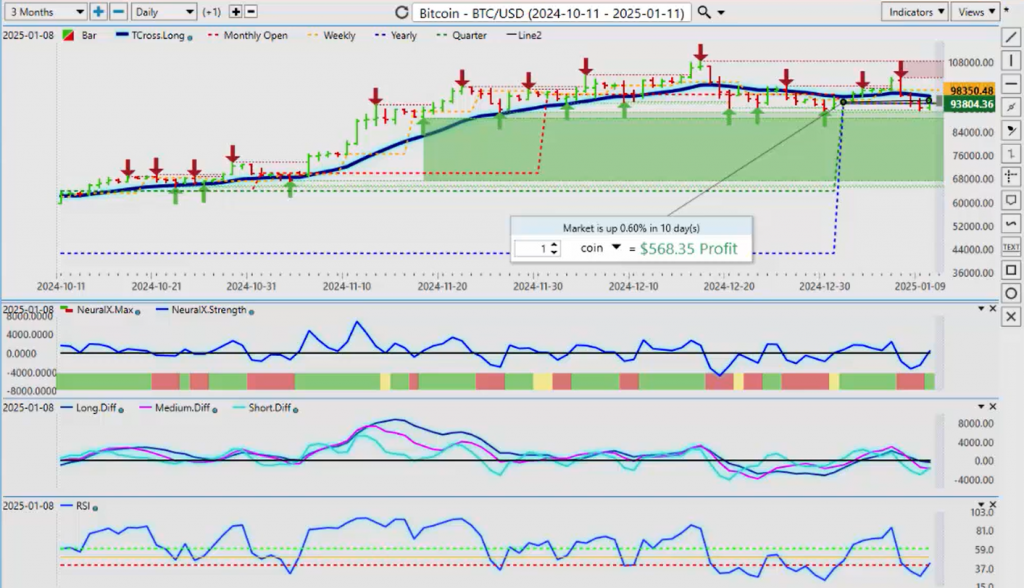Click the RSI legend label

[83, 506]
